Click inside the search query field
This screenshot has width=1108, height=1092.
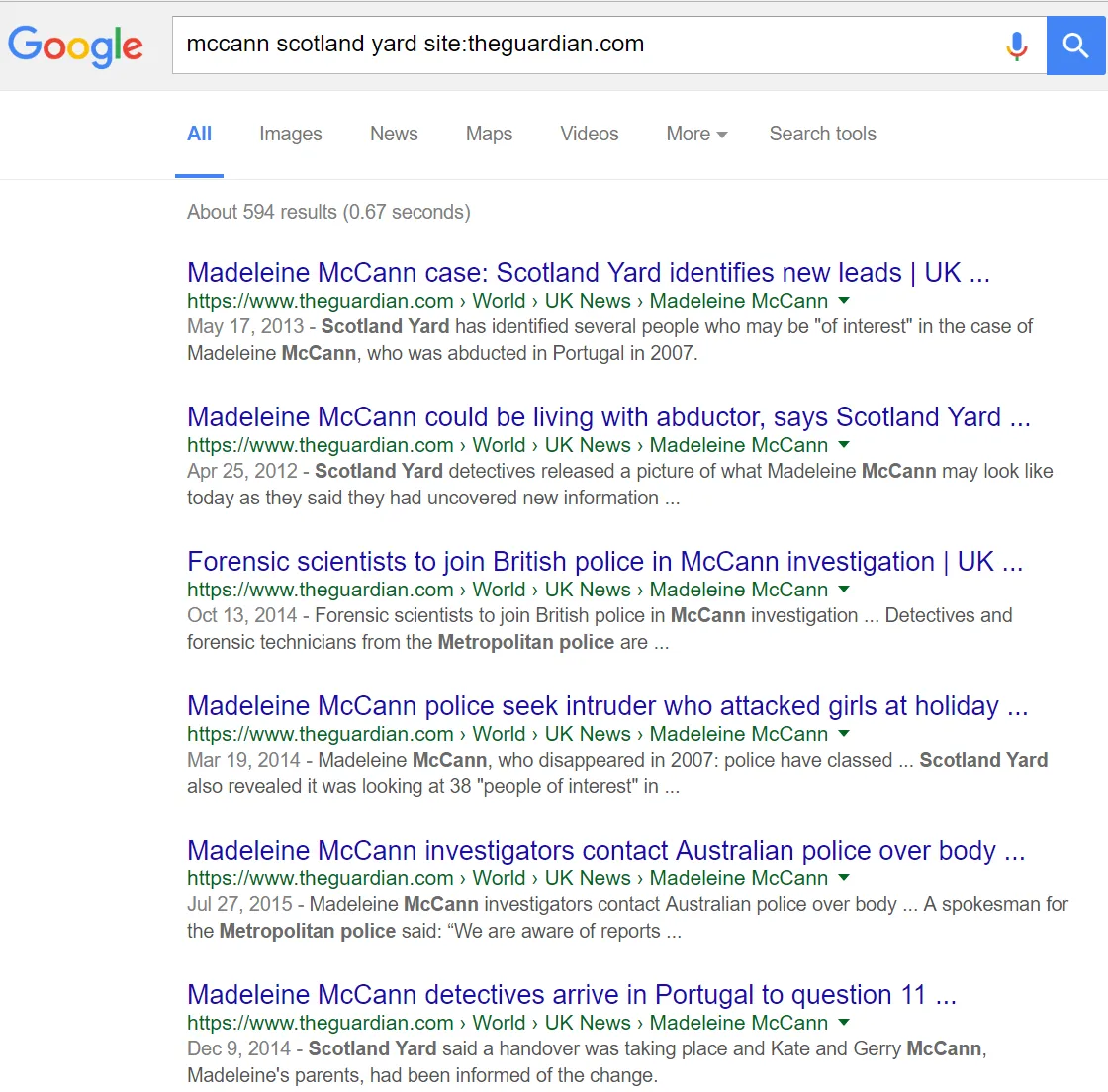click(x=587, y=45)
